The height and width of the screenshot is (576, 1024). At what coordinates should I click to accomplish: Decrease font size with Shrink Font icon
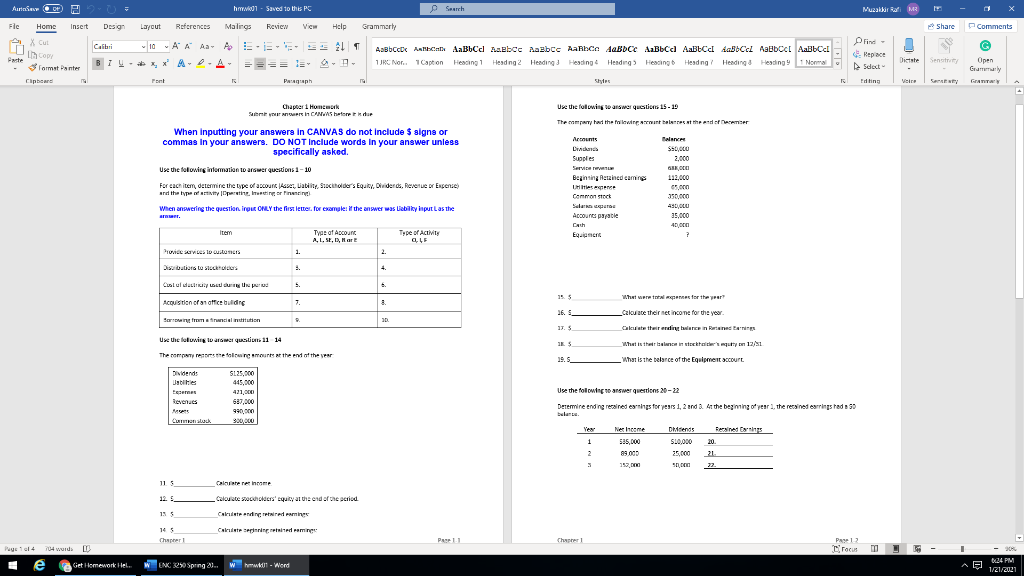[188, 46]
